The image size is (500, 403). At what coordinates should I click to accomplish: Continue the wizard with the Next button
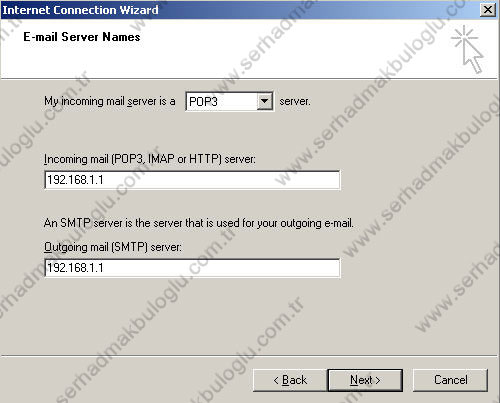pyautogui.click(x=365, y=380)
